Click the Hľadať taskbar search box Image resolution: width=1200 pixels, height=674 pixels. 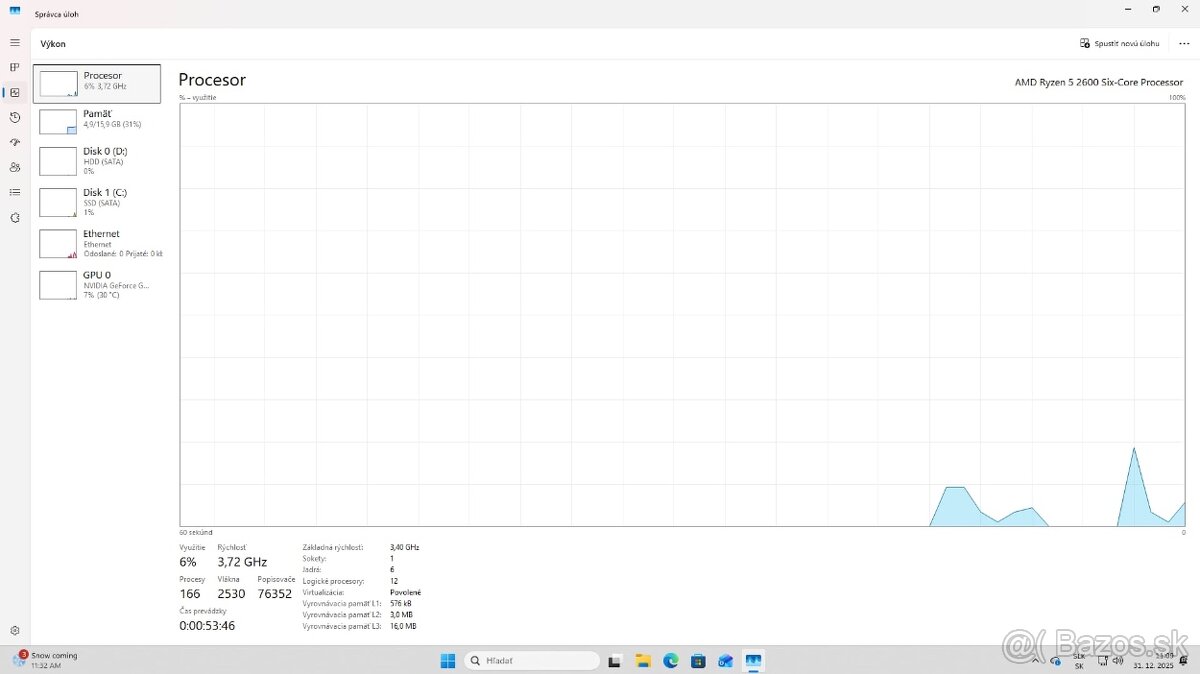pyautogui.click(x=531, y=661)
